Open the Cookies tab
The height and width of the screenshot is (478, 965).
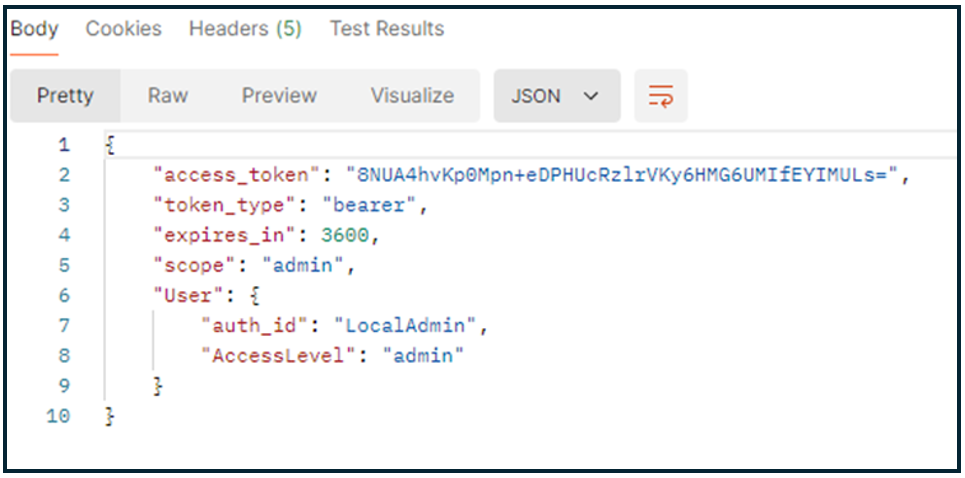(x=123, y=29)
